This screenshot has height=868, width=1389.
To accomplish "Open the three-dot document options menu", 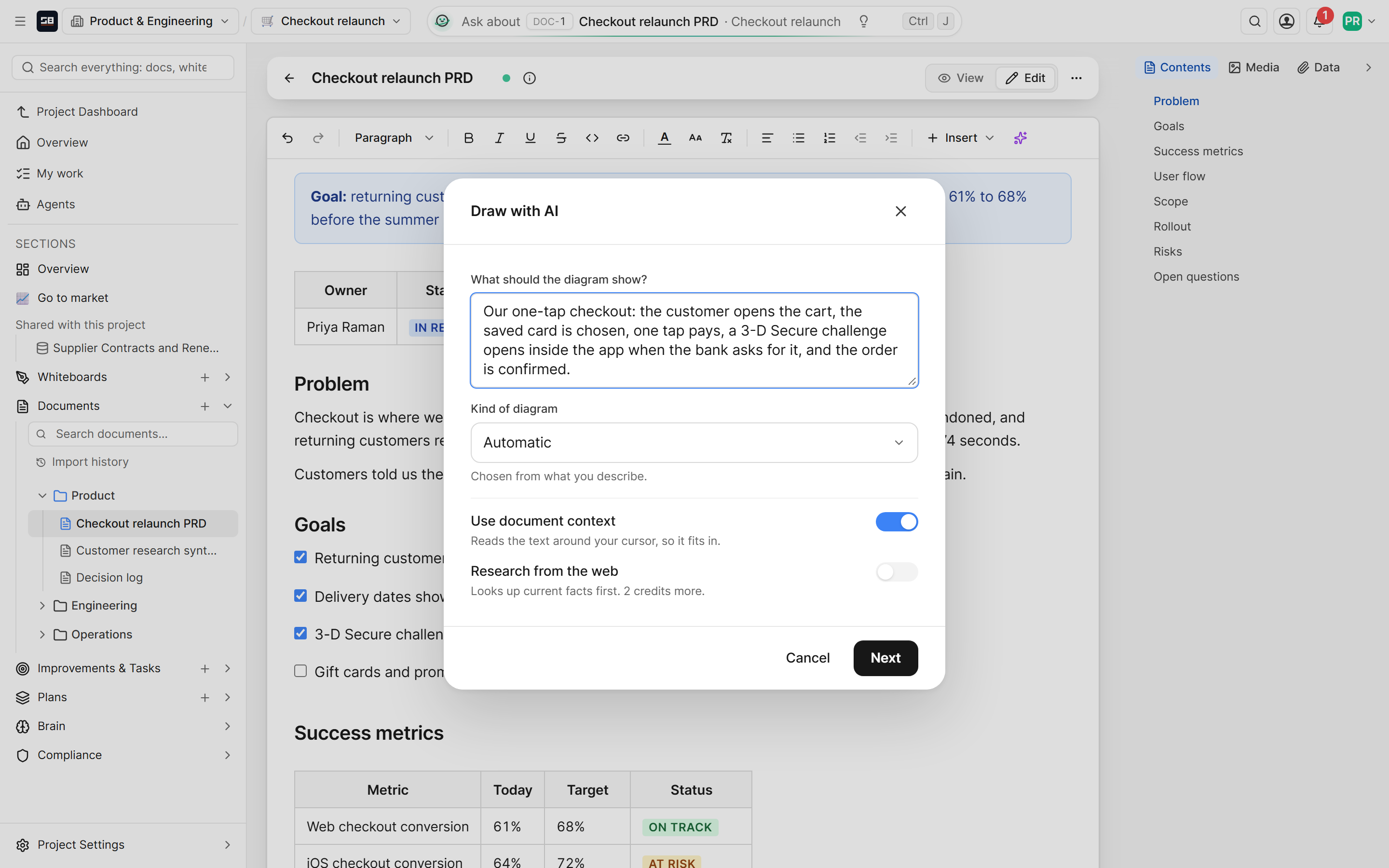I will (1076, 78).
